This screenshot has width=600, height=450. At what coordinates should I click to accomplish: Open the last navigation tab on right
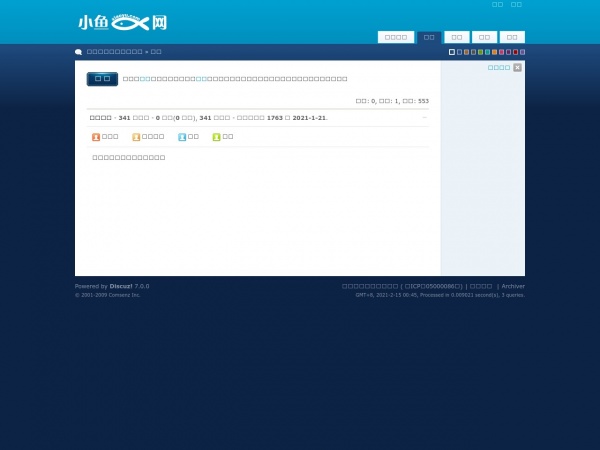point(512,37)
